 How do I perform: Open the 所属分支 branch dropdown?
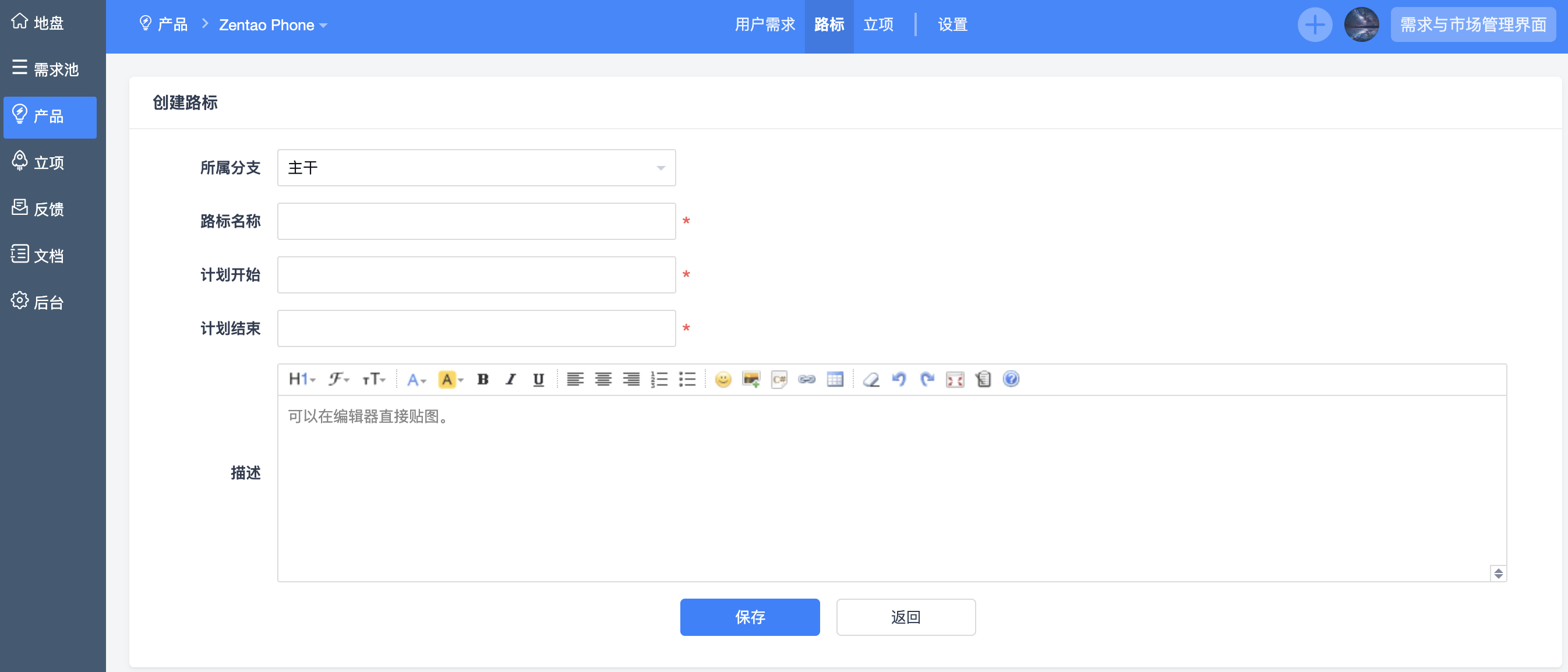pos(476,168)
